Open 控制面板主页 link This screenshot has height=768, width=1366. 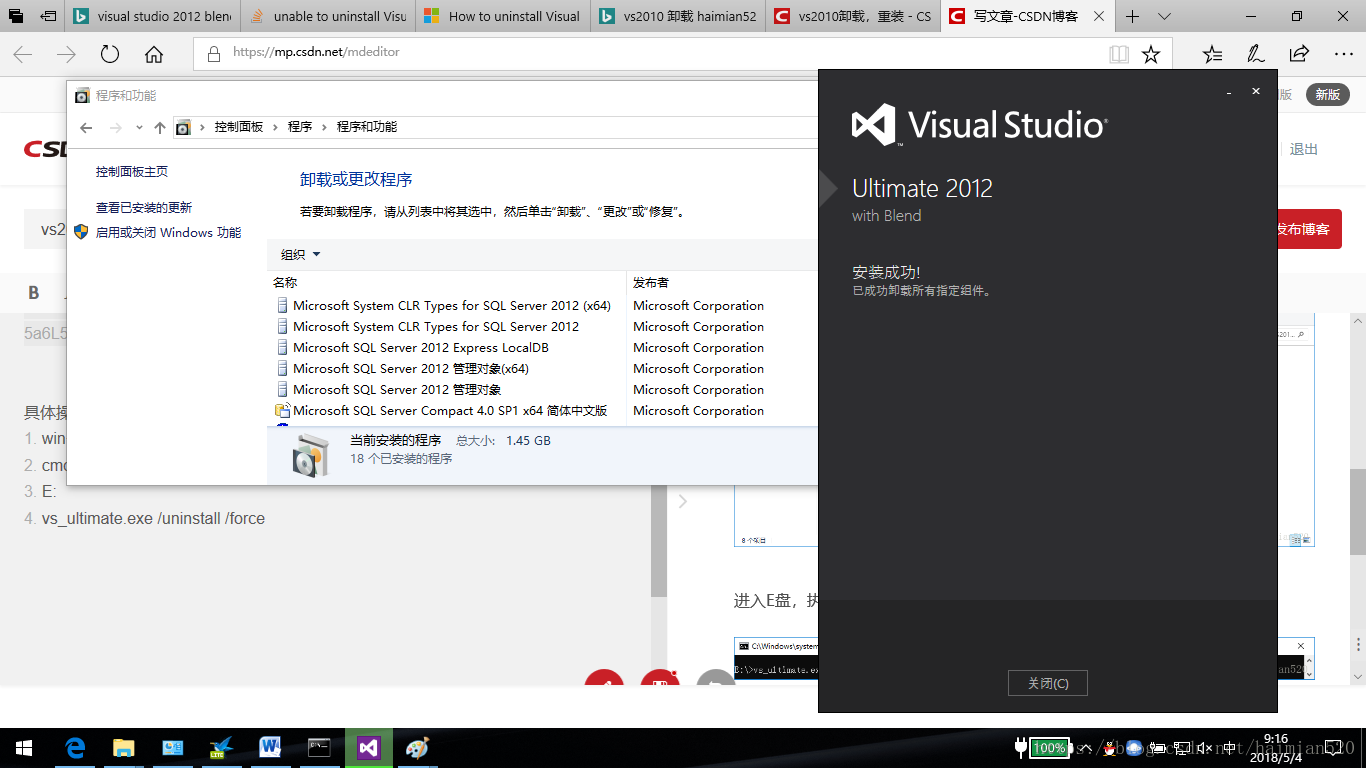(132, 172)
